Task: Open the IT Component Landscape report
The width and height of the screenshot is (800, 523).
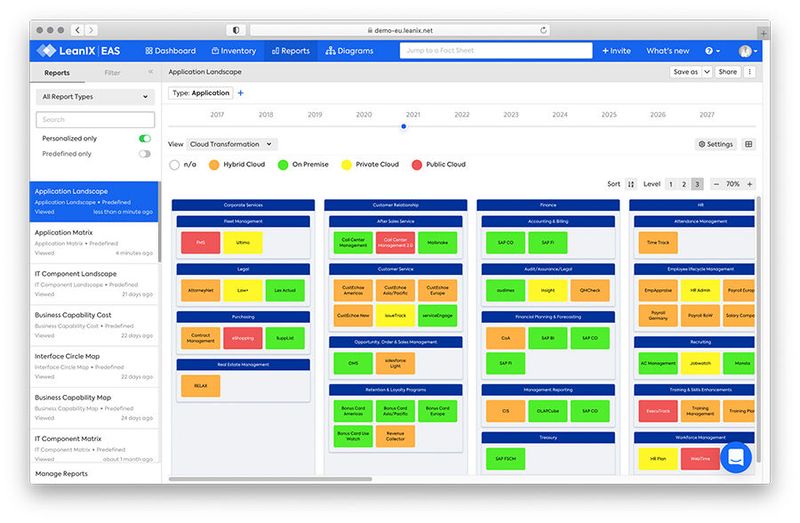Action: pyautogui.click(x=94, y=284)
